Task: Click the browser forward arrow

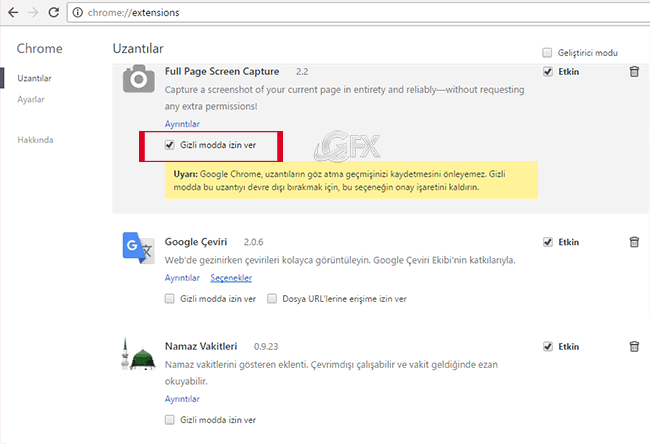Action: (33, 12)
